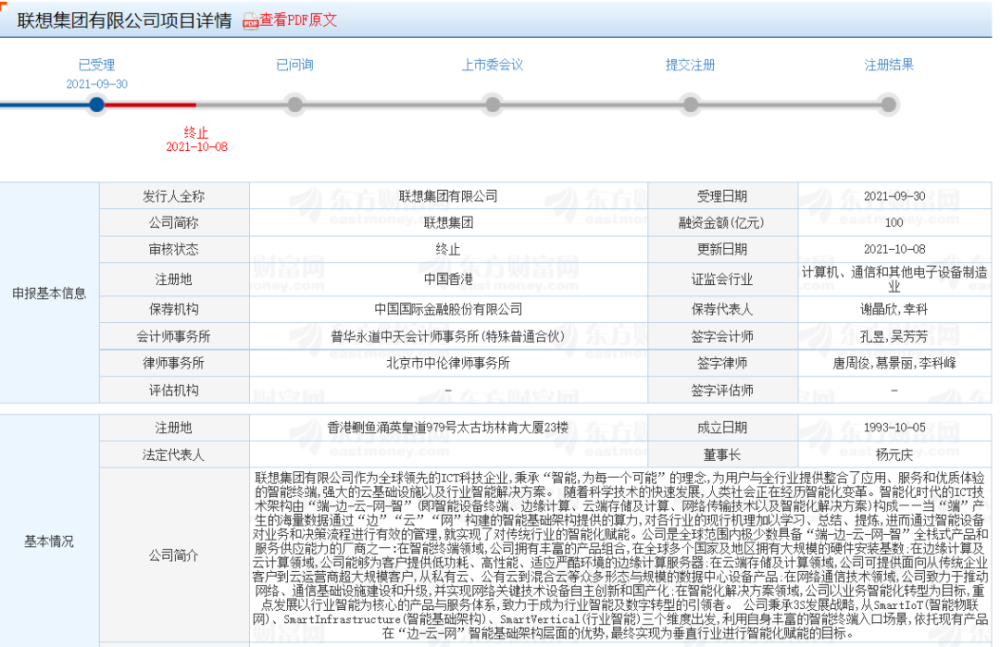Click the 普华永道中天会计师事务所 cell
The width and height of the screenshot is (1000, 647).
448,336
